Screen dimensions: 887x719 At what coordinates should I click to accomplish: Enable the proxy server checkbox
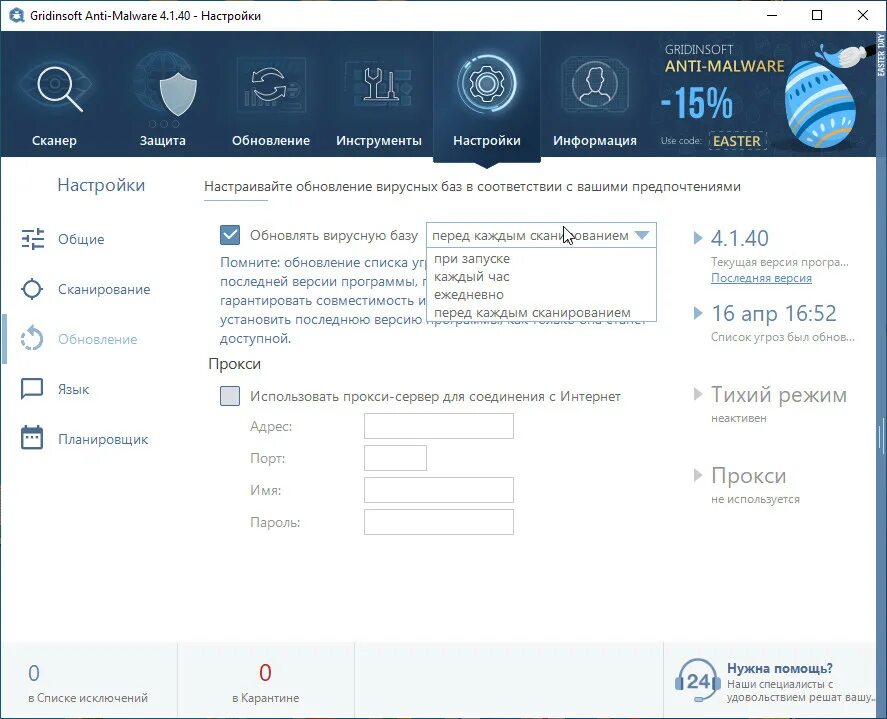pos(230,396)
